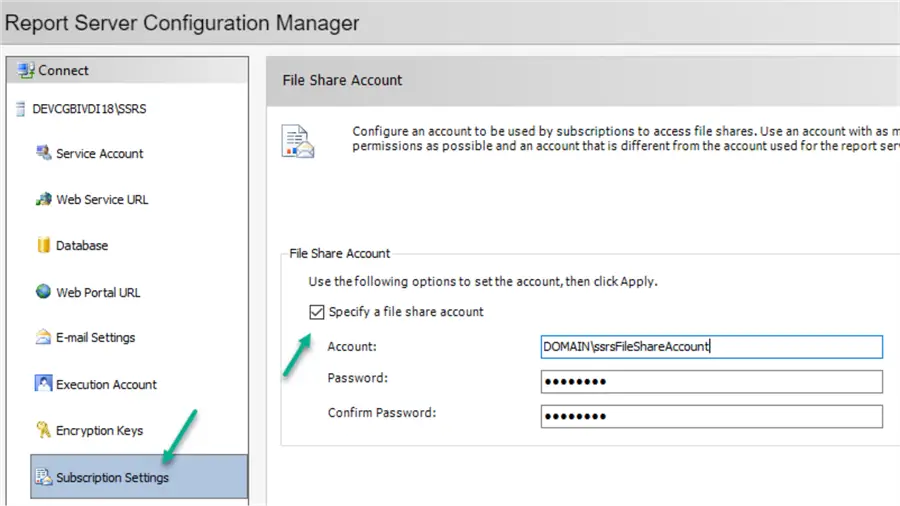Click the Connect plug icon

(x=26, y=71)
